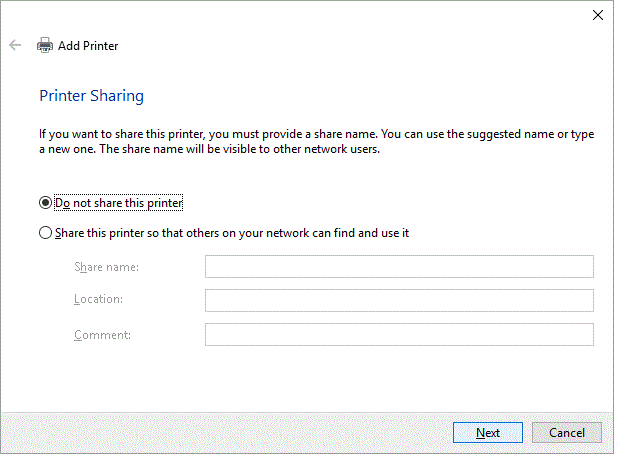Click the 'Comment:' field label
The height and width of the screenshot is (456, 644).
(x=101, y=334)
